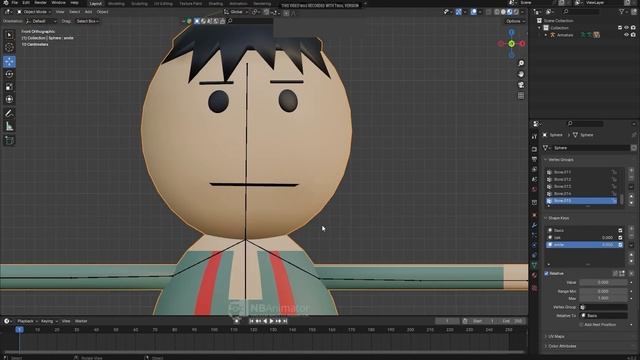Toggle viewport gizmos button
The image size is (640, 360).
click(x=458, y=12)
